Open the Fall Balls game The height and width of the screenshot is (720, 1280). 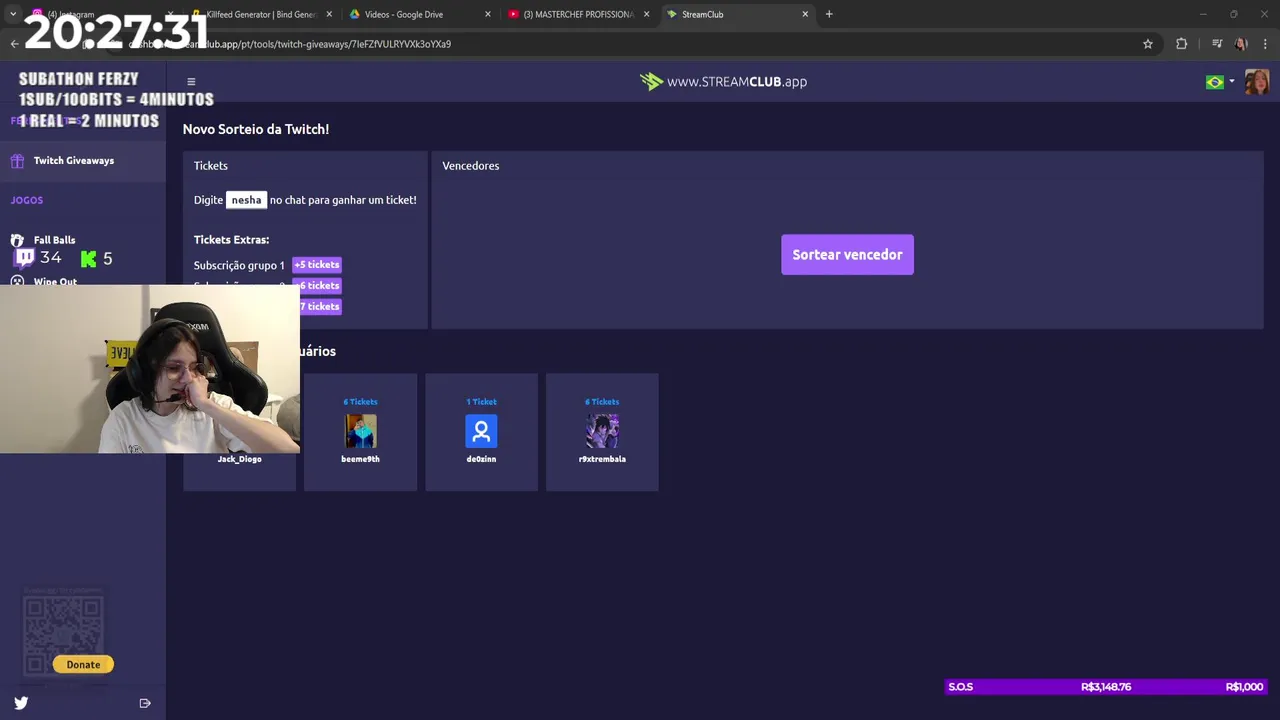(54, 240)
